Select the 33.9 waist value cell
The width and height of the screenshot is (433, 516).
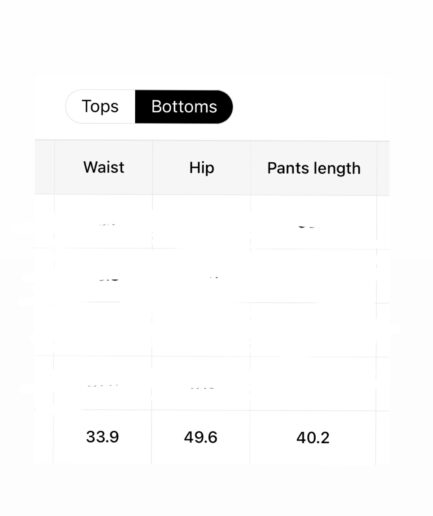[x=102, y=437]
